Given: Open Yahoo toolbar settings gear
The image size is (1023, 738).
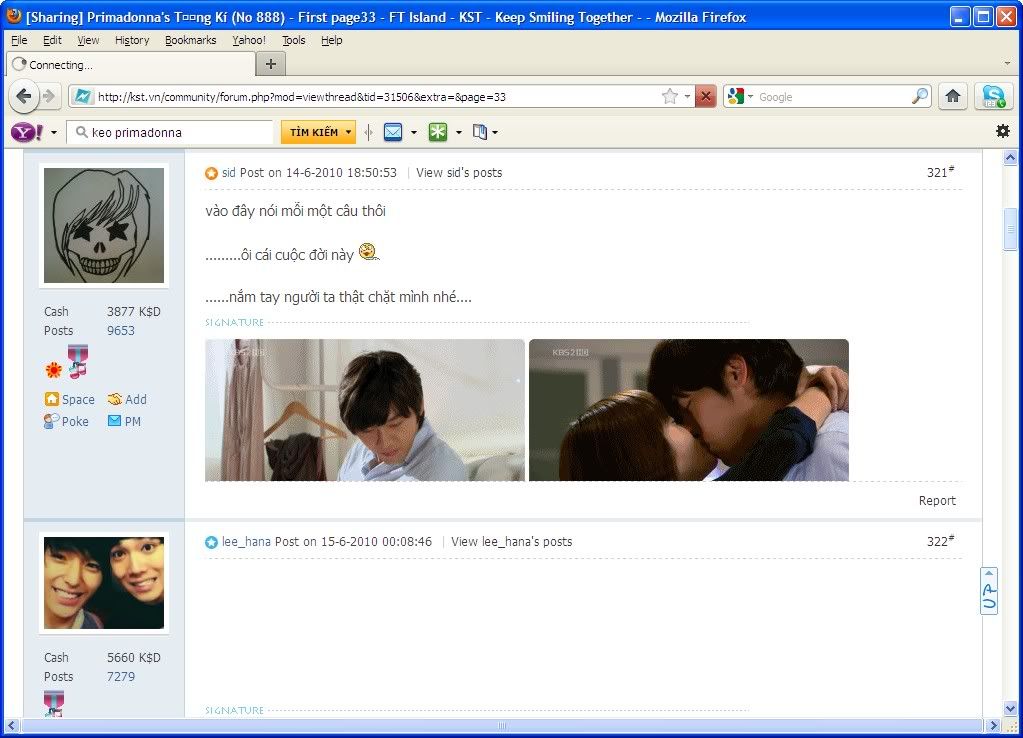Looking at the screenshot, I should pos(1003,131).
